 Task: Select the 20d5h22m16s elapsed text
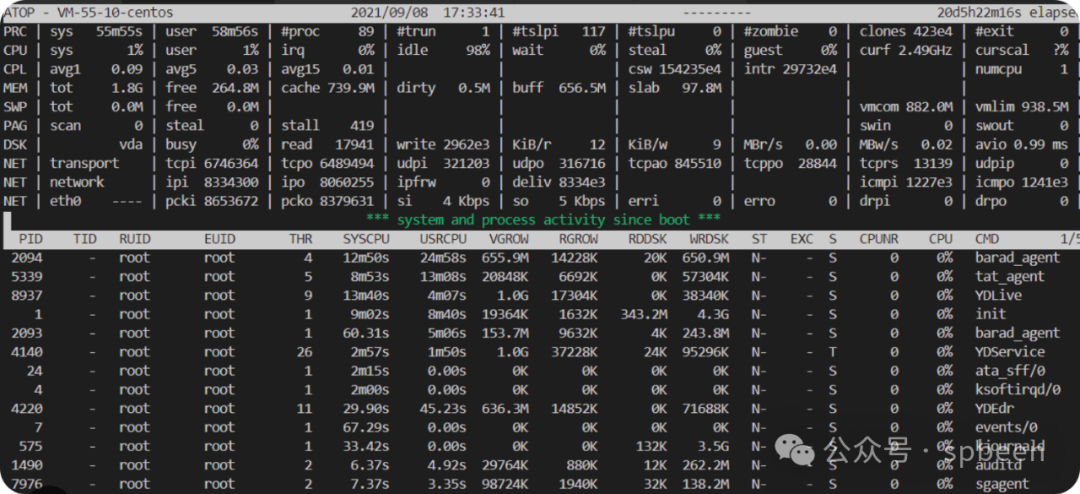1008,12
